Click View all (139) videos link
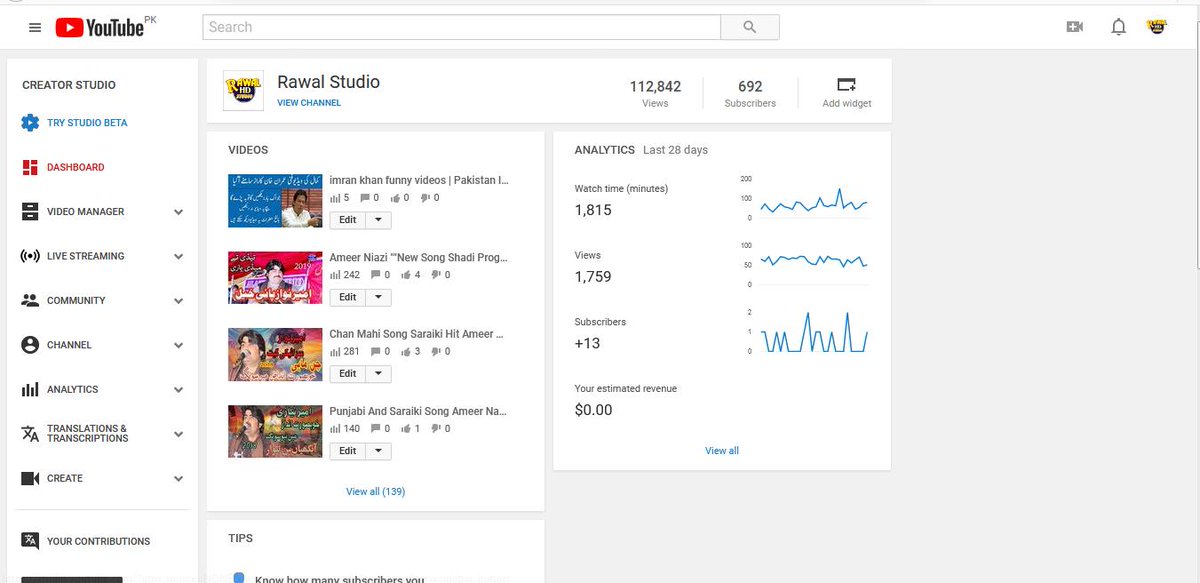This screenshot has height=583, width=1200. (375, 492)
